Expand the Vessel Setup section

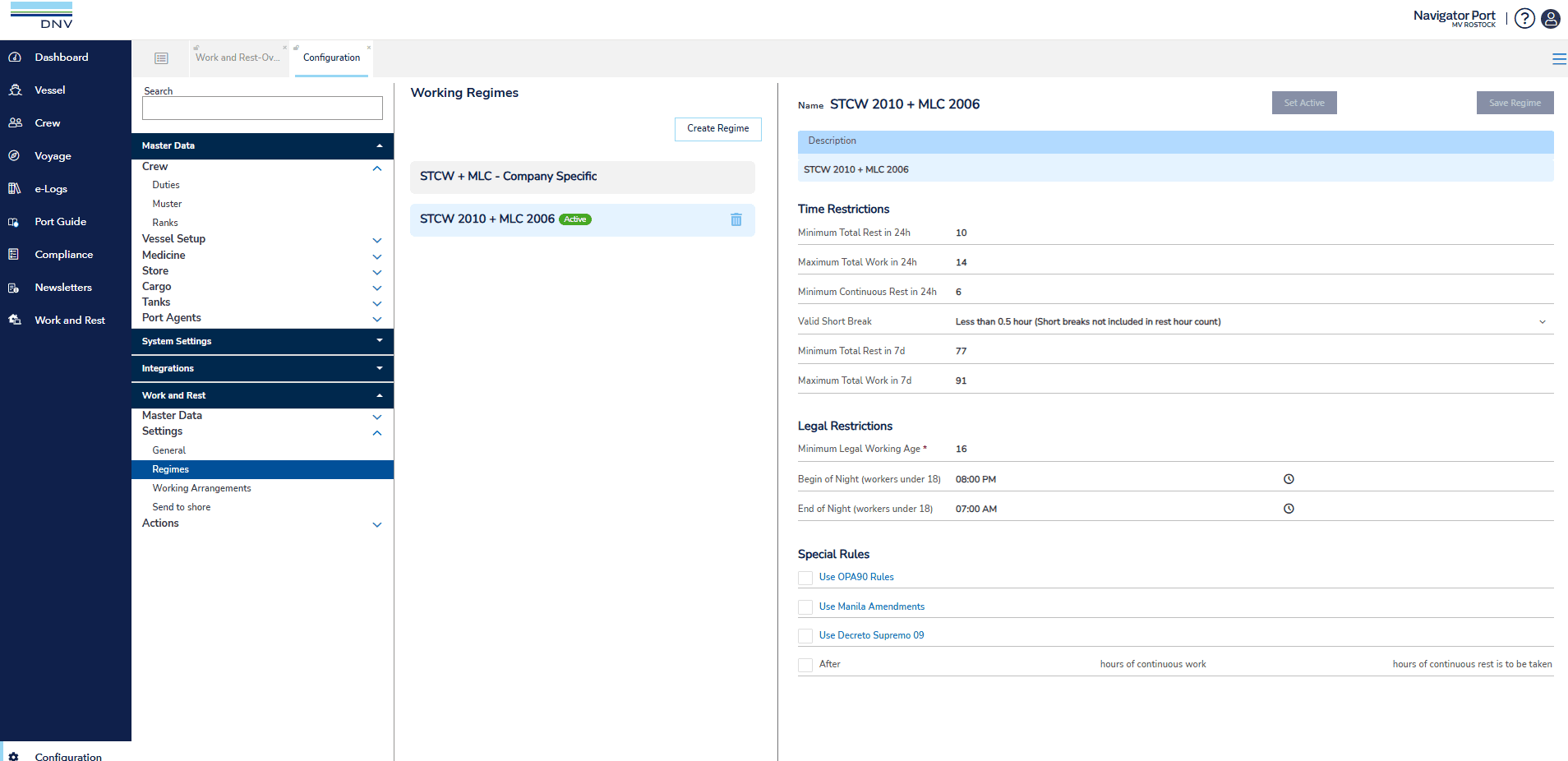pos(377,240)
